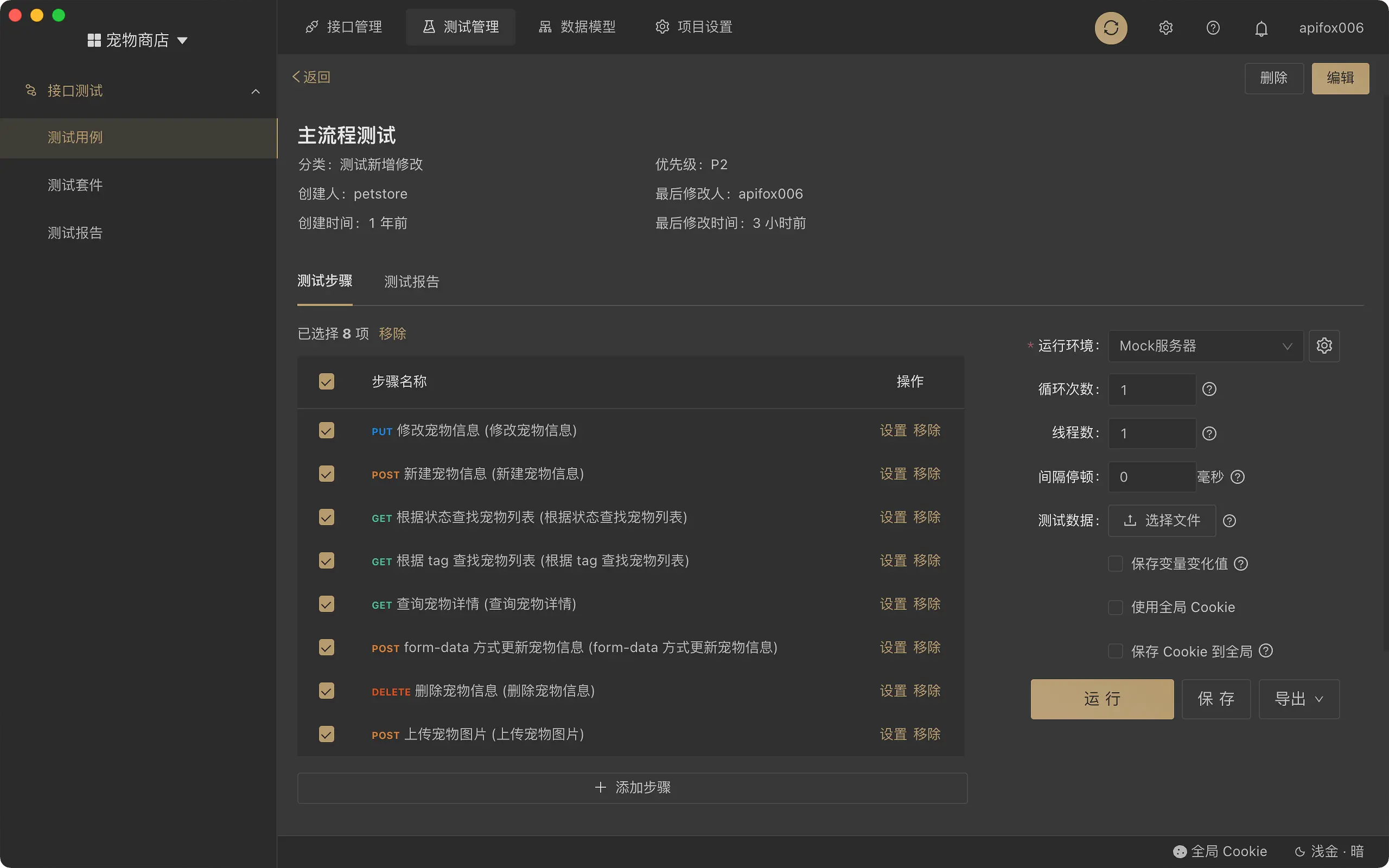Open the 运行环境 Mock服务器 dropdown

[1205, 346]
